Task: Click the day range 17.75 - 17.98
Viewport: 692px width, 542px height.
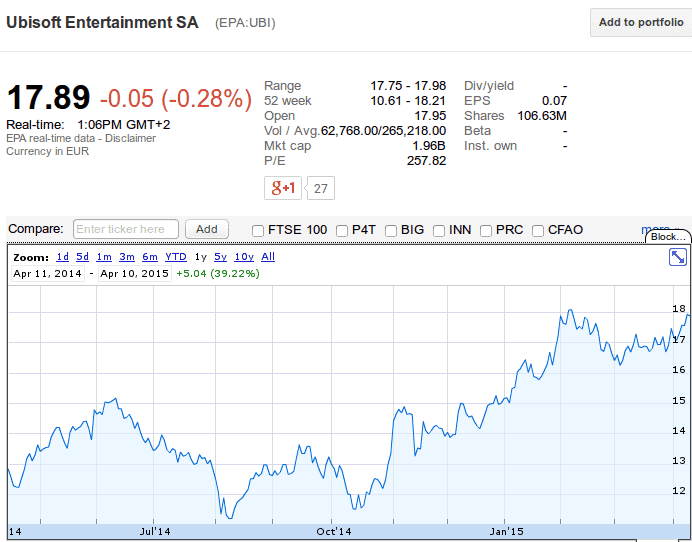Action: (x=408, y=86)
